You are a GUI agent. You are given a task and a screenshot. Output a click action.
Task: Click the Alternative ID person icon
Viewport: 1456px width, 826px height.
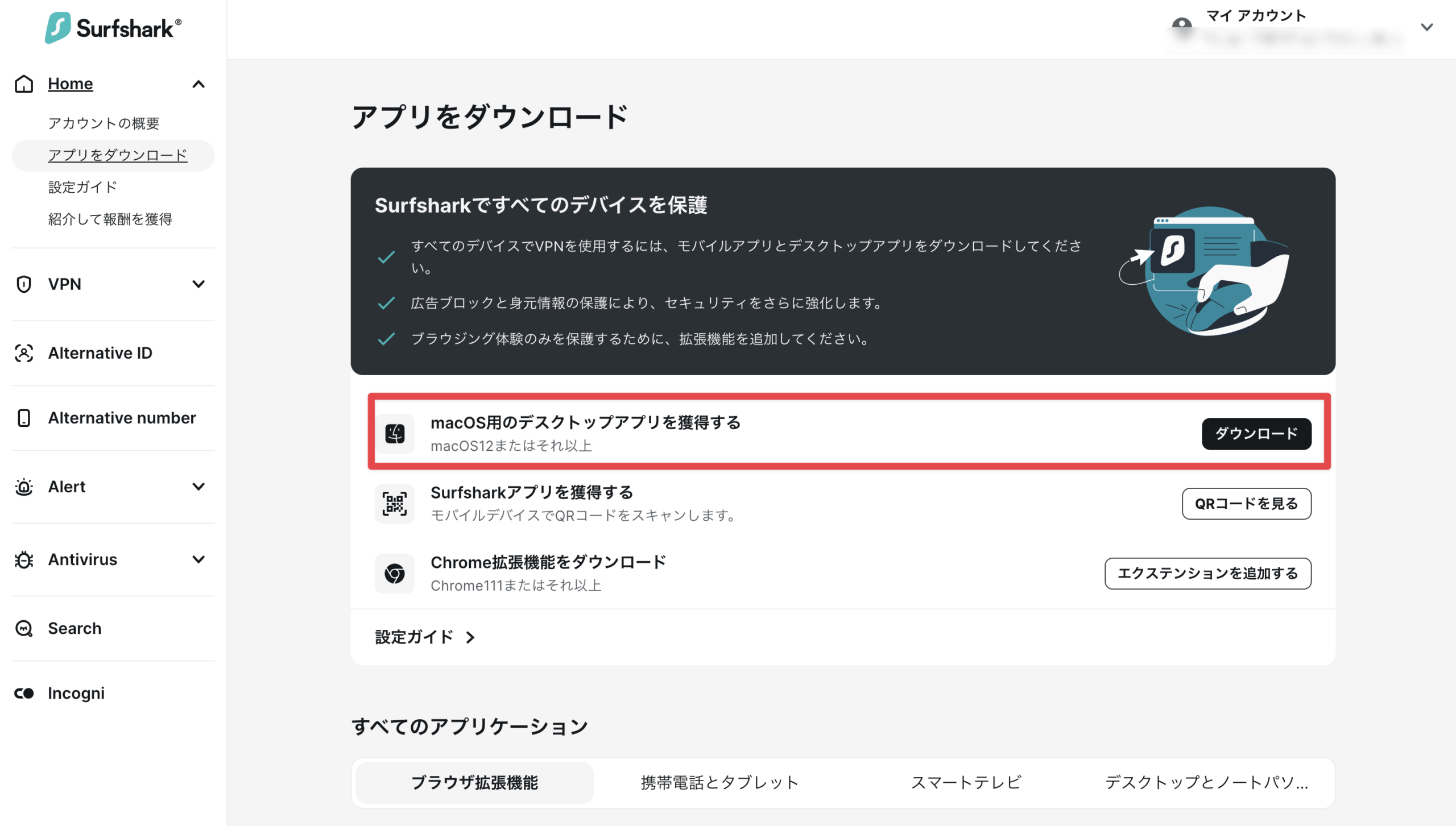(x=24, y=353)
